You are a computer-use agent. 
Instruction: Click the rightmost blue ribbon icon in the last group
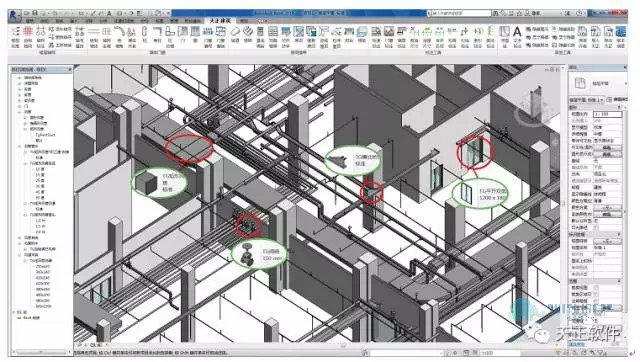pos(621,31)
